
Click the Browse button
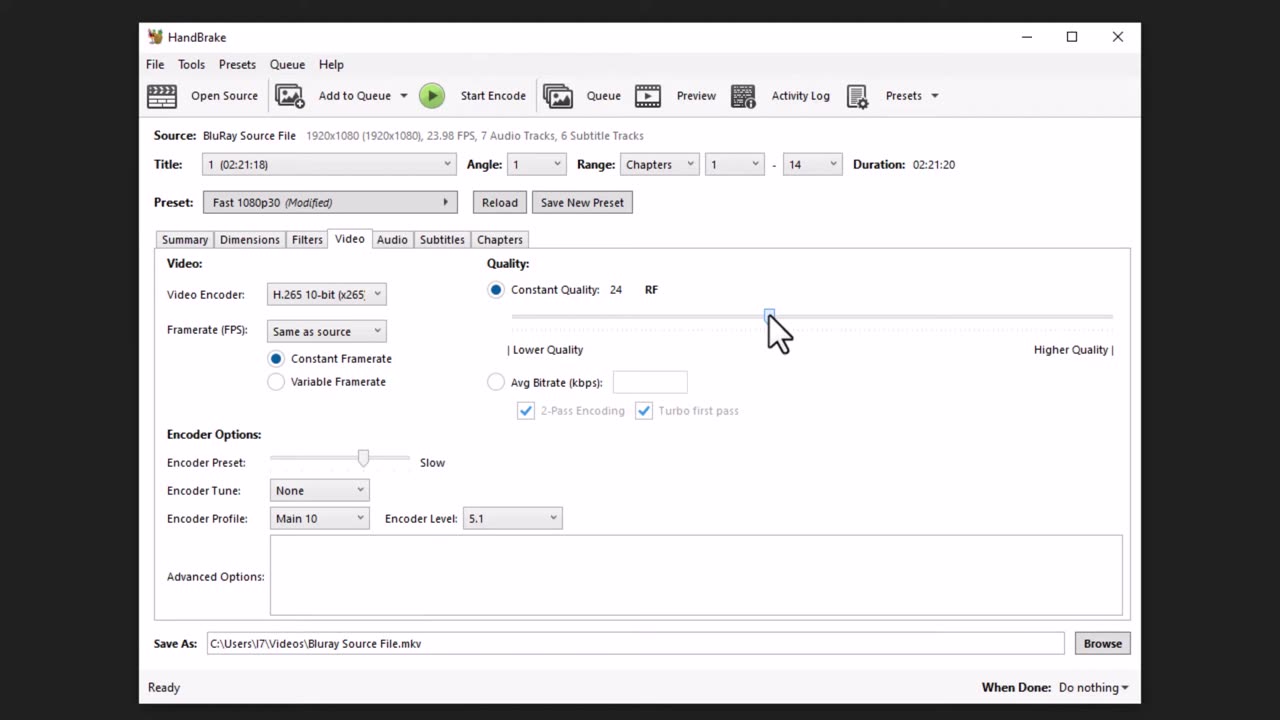click(x=1103, y=644)
